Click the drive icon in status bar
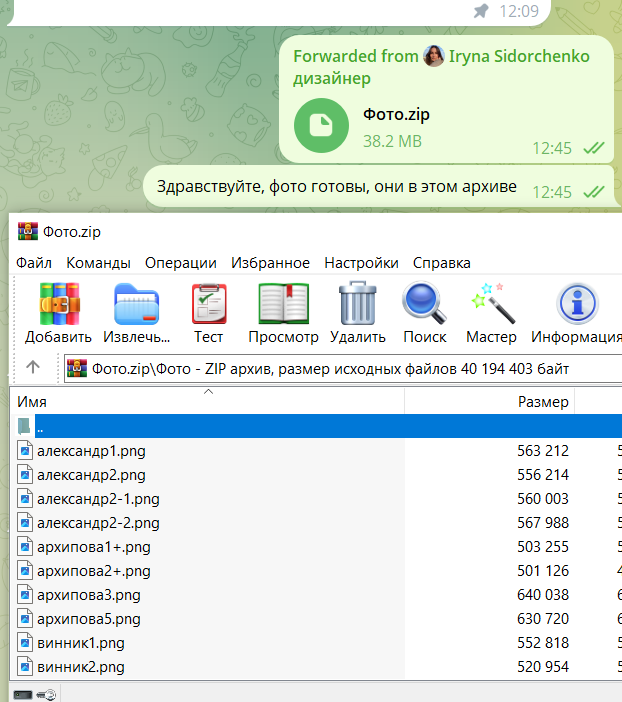Viewport: 622px width, 702px height. click(x=22, y=695)
